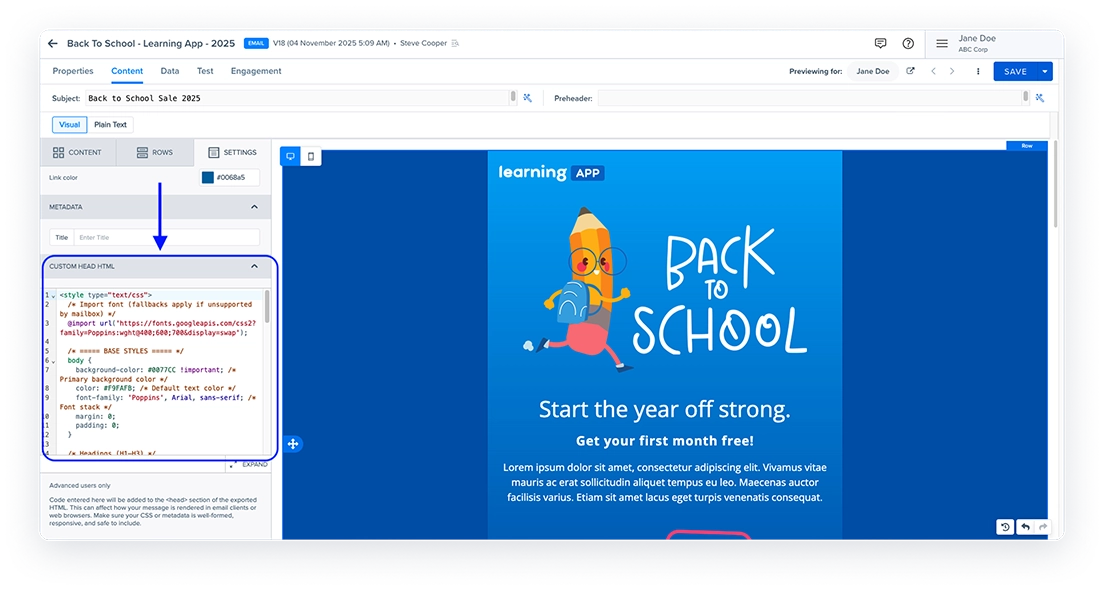The width and height of the screenshot is (1104, 590).
Task: Switch to desktop preview mode
Action: (291, 157)
